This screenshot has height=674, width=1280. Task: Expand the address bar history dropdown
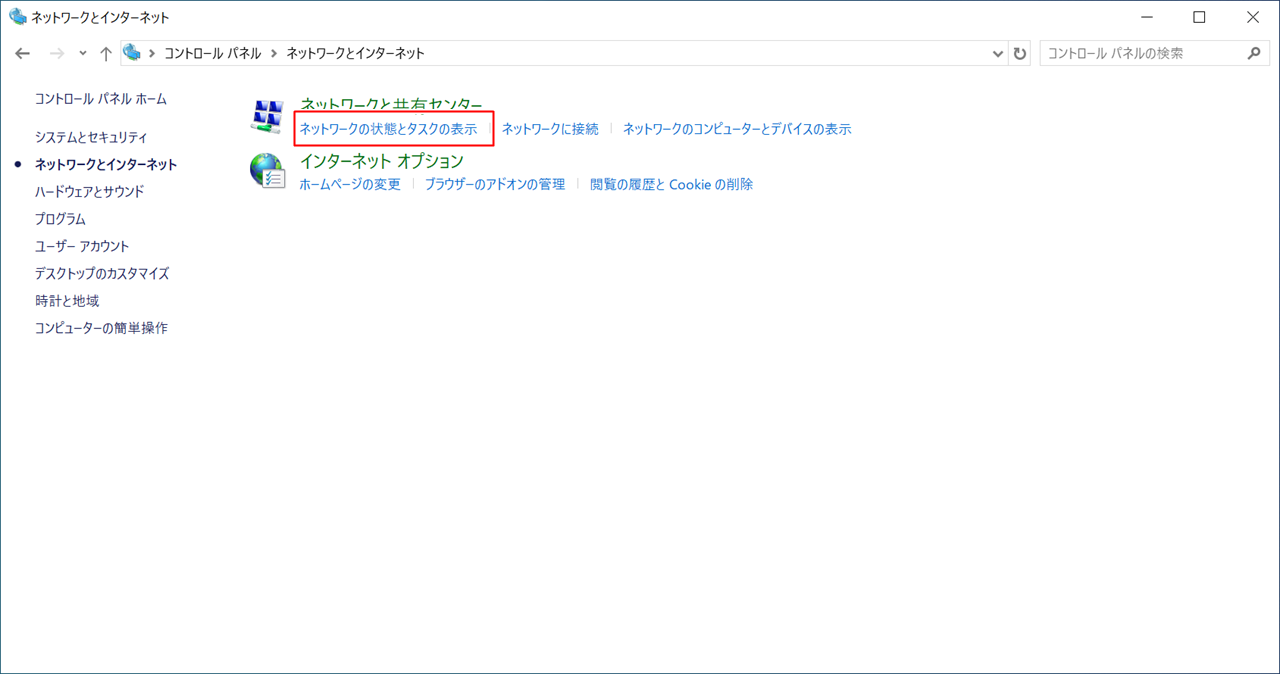[997, 54]
